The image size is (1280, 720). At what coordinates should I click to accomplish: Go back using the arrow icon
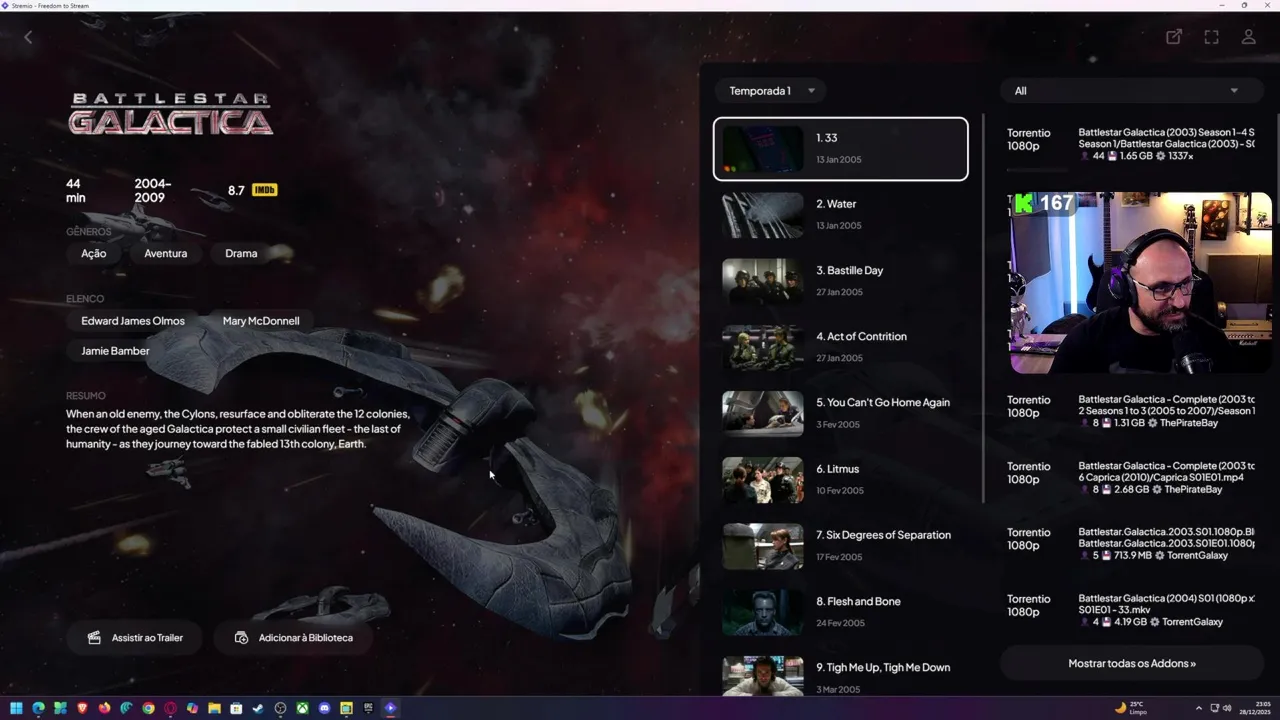(28, 37)
